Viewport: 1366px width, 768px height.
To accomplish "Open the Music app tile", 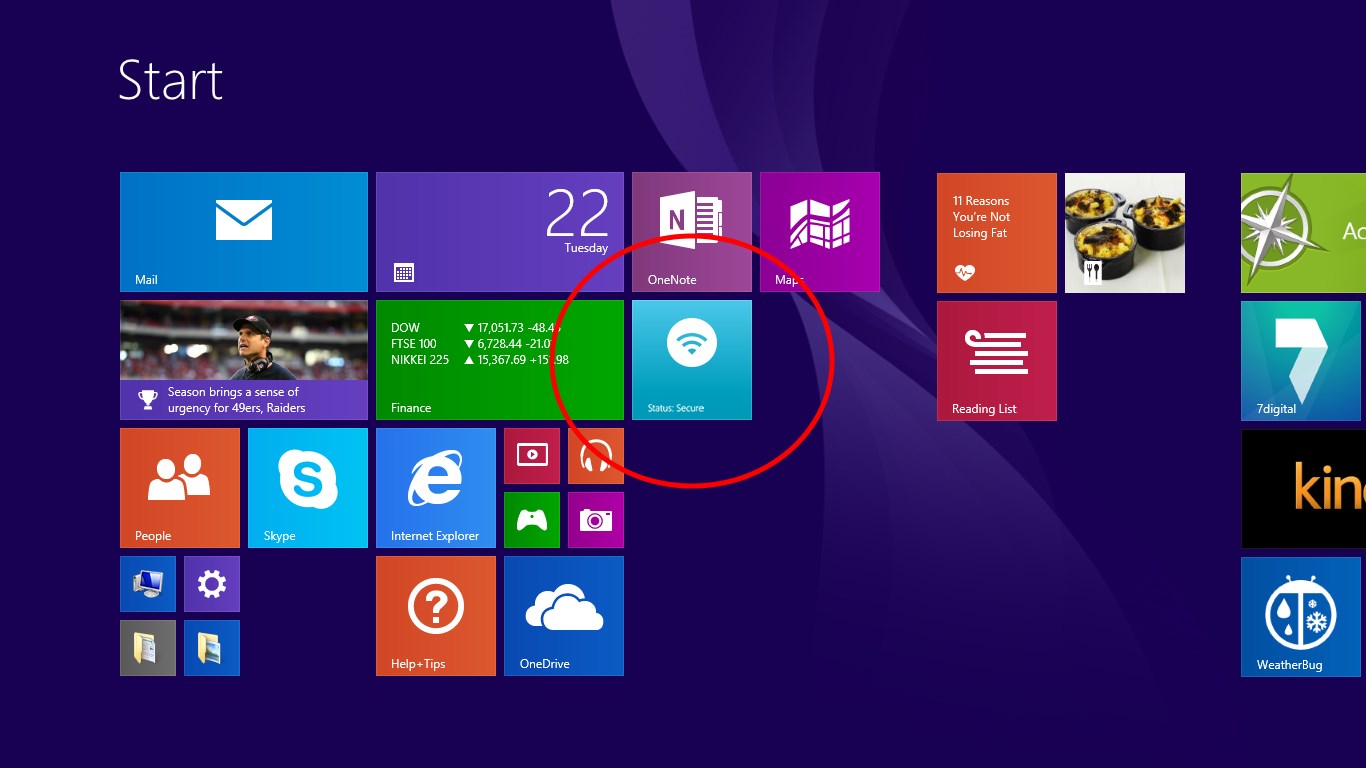I will click(595, 455).
